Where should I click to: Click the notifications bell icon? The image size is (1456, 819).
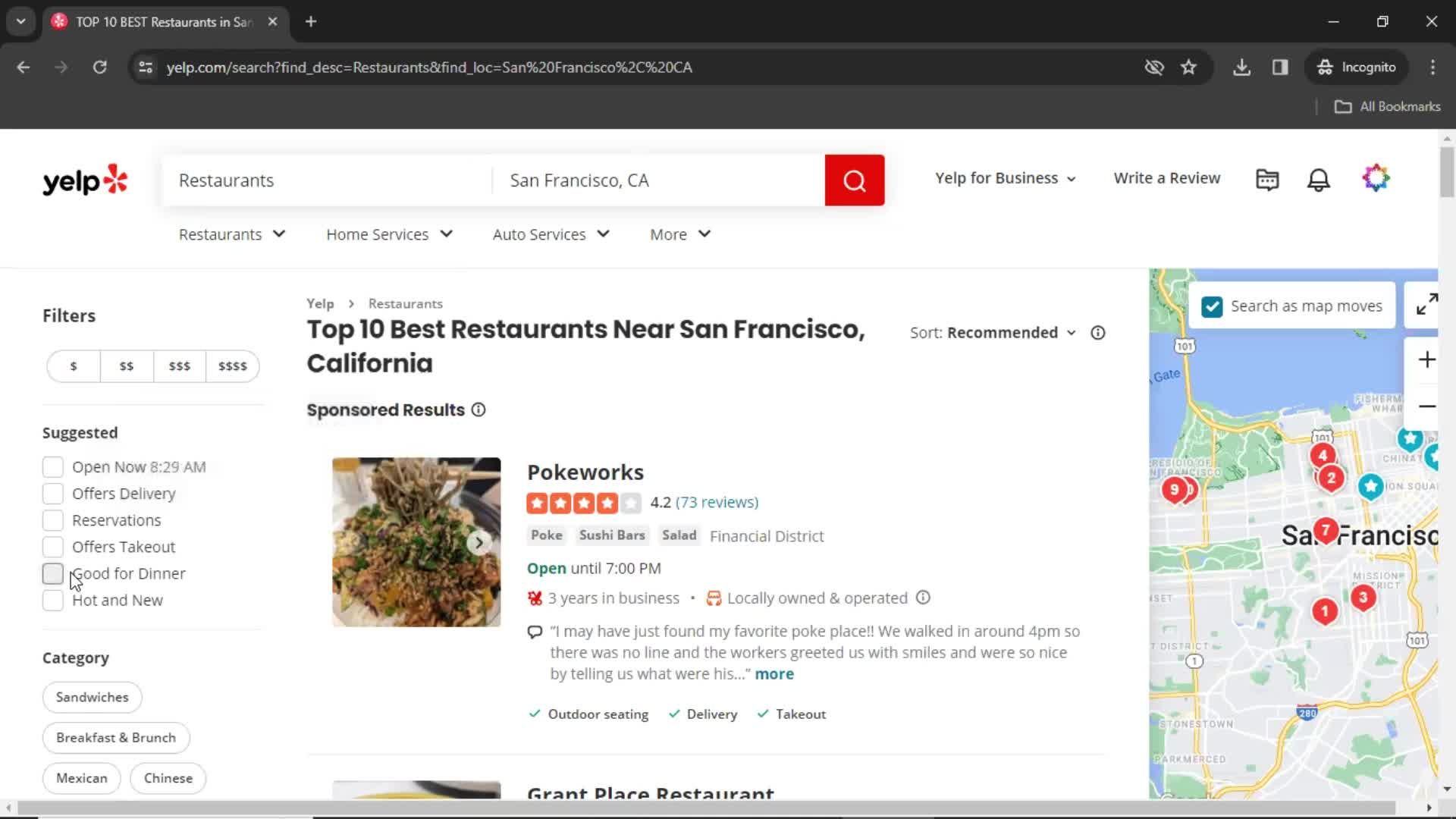tap(1319, 178)
